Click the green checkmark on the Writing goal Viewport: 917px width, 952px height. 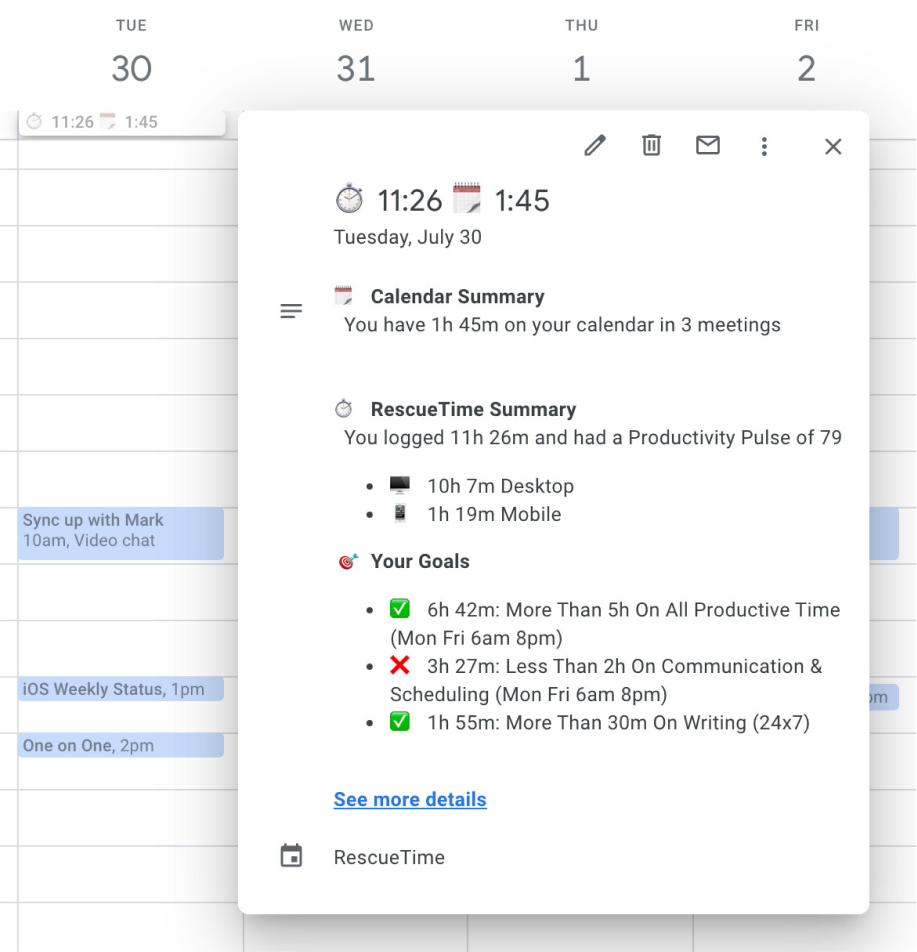click(x=399, y=722)
